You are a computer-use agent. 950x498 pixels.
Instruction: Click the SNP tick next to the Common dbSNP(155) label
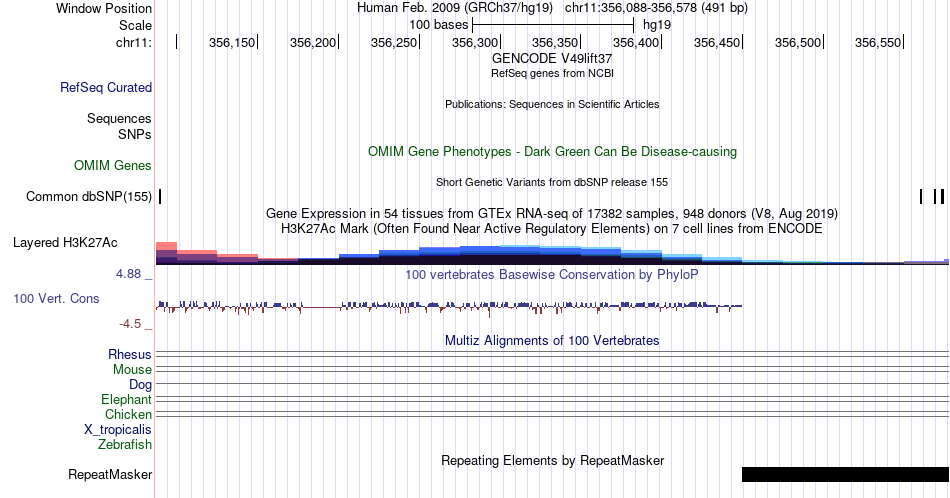click(x=160, y=196)
